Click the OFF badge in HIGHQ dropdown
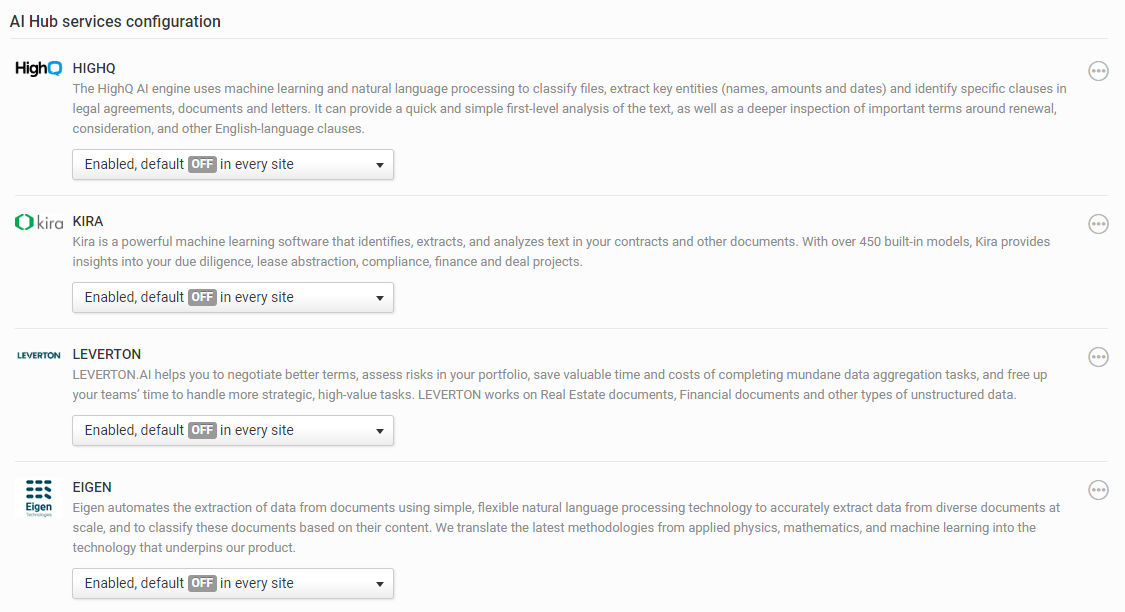 (202, 164)
